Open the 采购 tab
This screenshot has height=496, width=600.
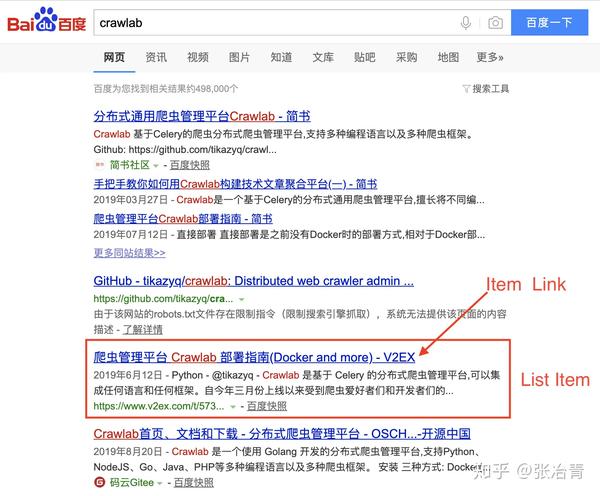(406, 57)
